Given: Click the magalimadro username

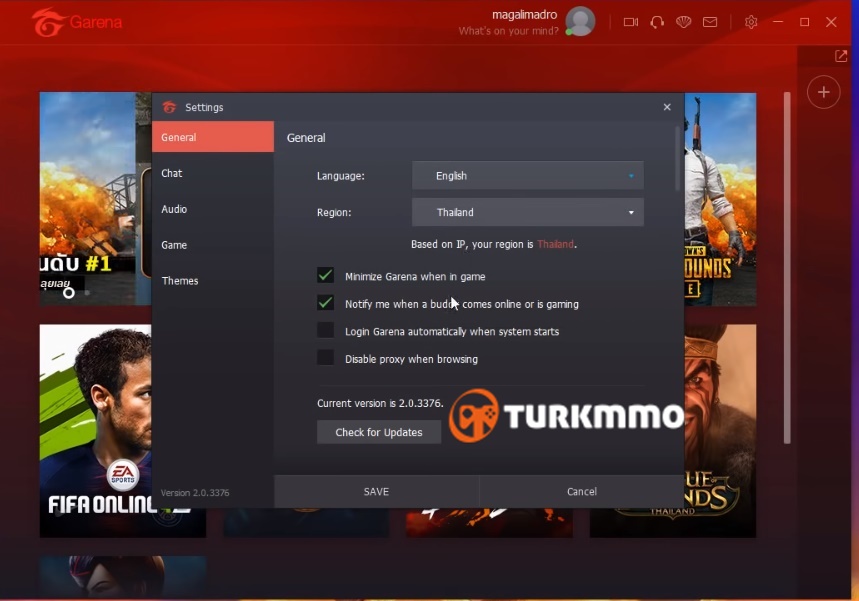Looking at the screenshot, I should coord(524,15).
